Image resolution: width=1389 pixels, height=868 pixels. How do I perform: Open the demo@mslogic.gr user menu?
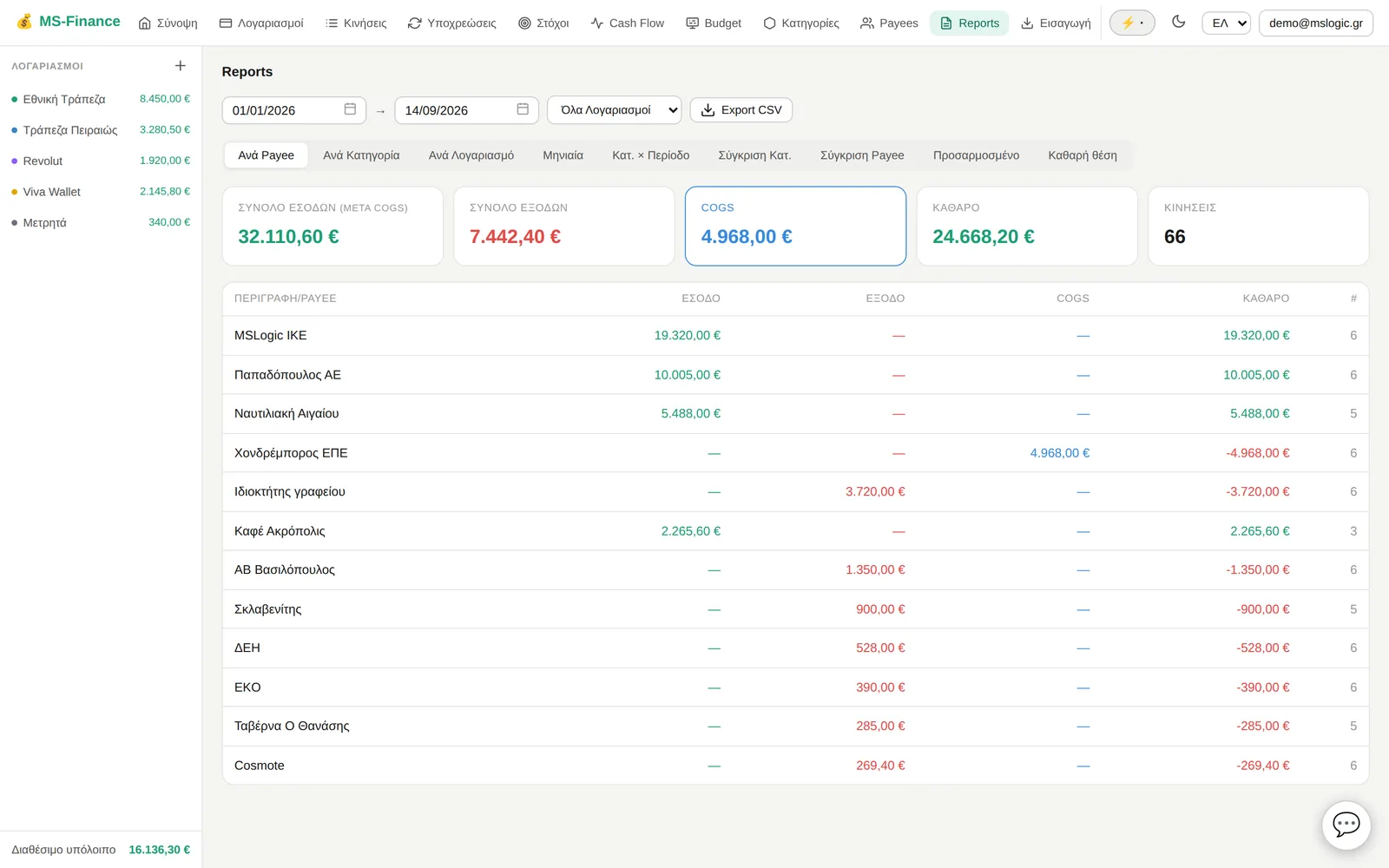pyautogui.click(x=1316, y=23)
